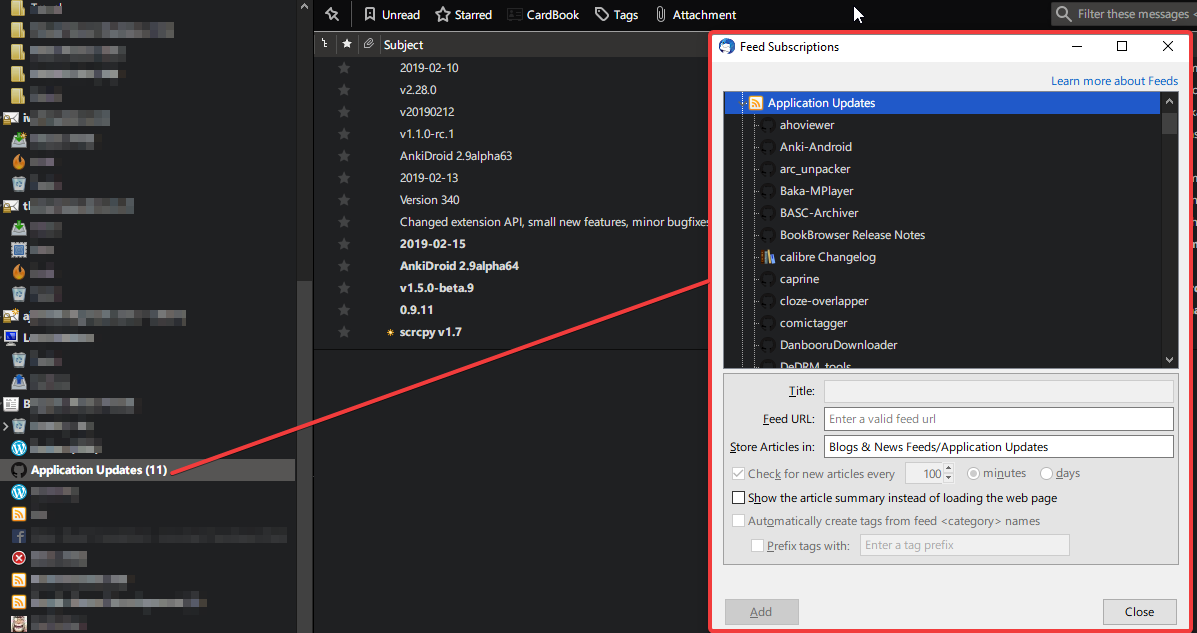1197x633 pixels.
Task: Increase the check interval with up arrow
Action: pos(949,468)
